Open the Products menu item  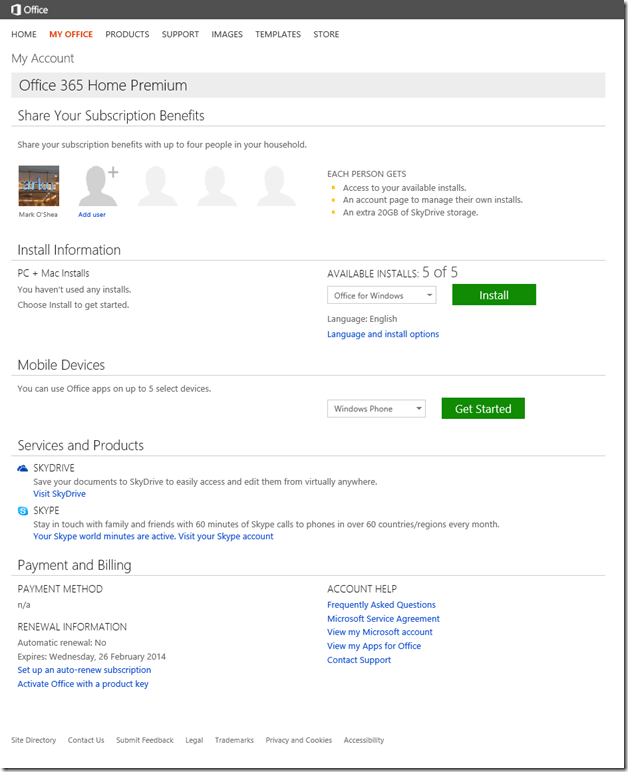coord(127,35)
